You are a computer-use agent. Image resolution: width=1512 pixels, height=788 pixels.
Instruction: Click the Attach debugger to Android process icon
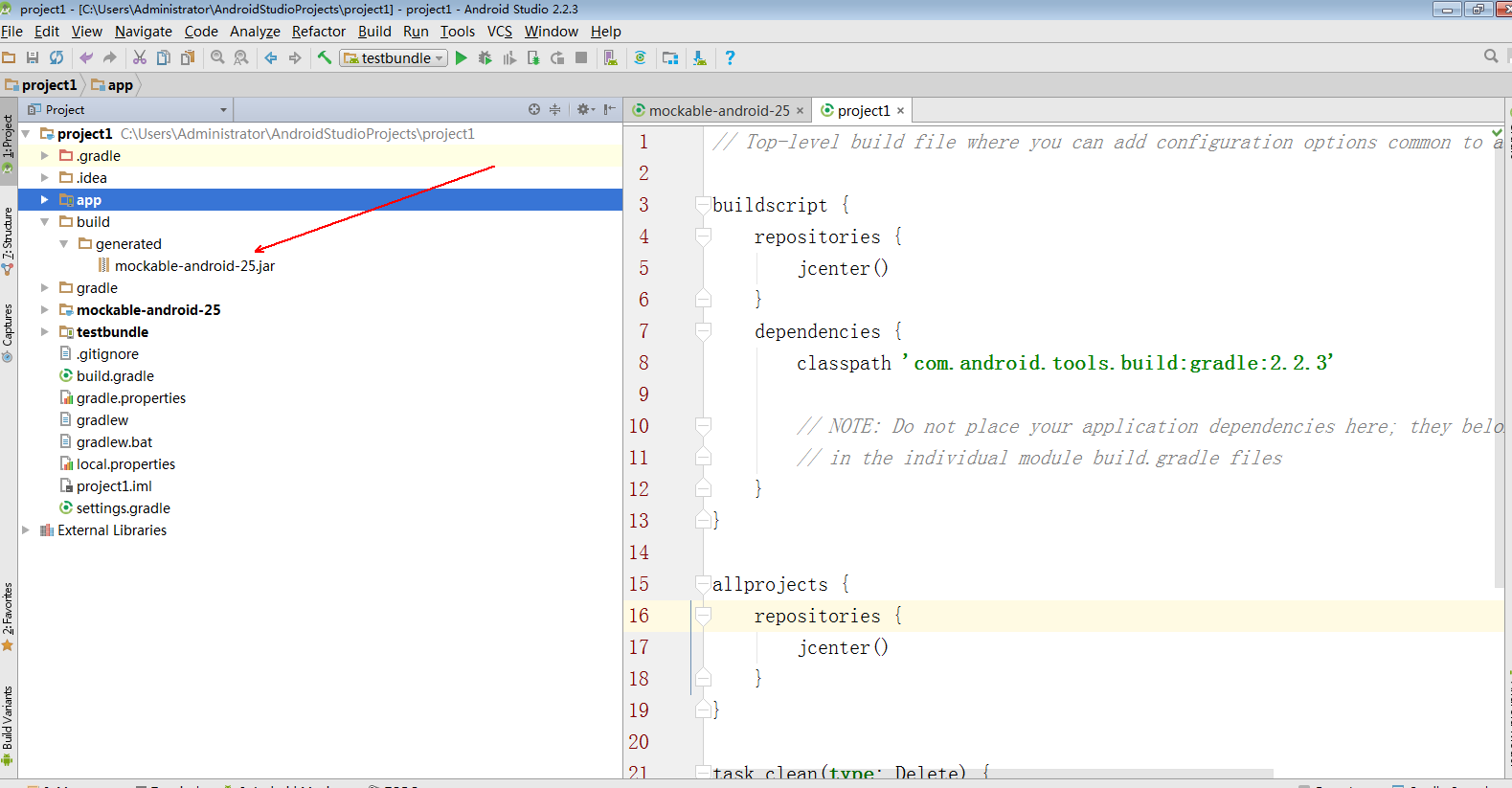click(533, 57)
